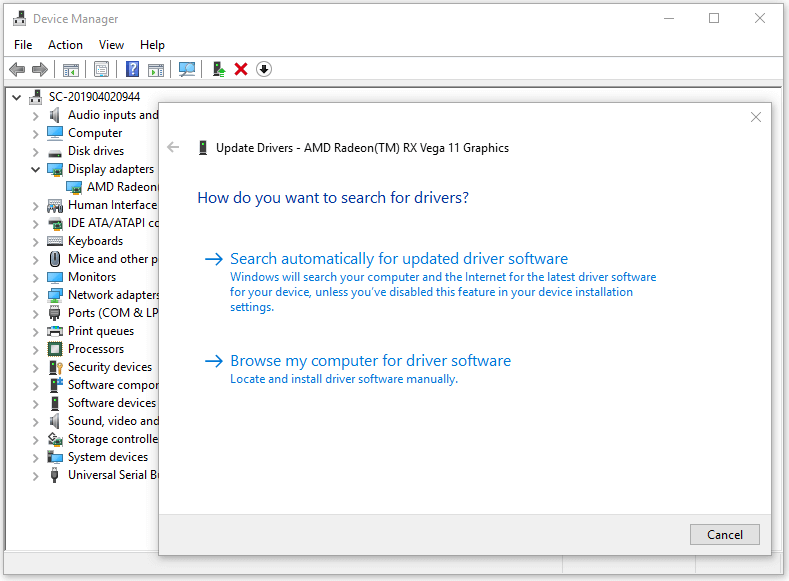789x581 pixels.
Task: Open the Properties toolbar icon
Action: pyautogui.click(x=102, y=69)
